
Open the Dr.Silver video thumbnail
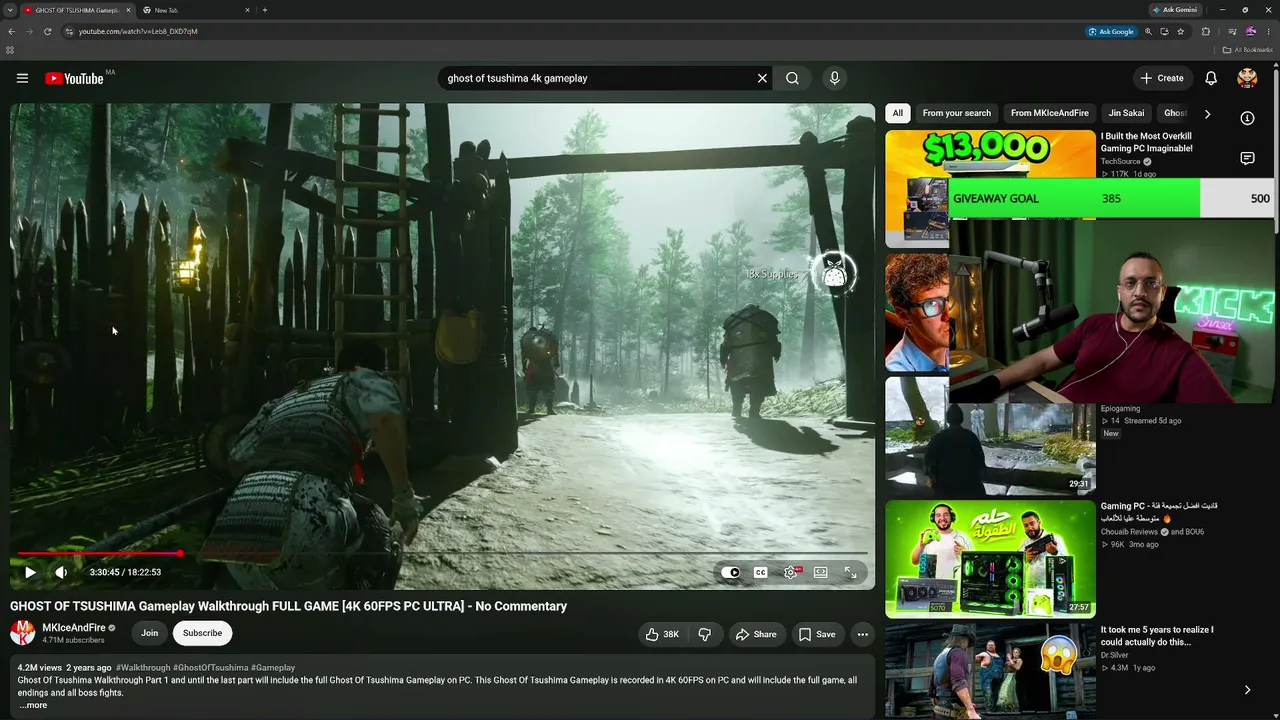pos(990,670)
